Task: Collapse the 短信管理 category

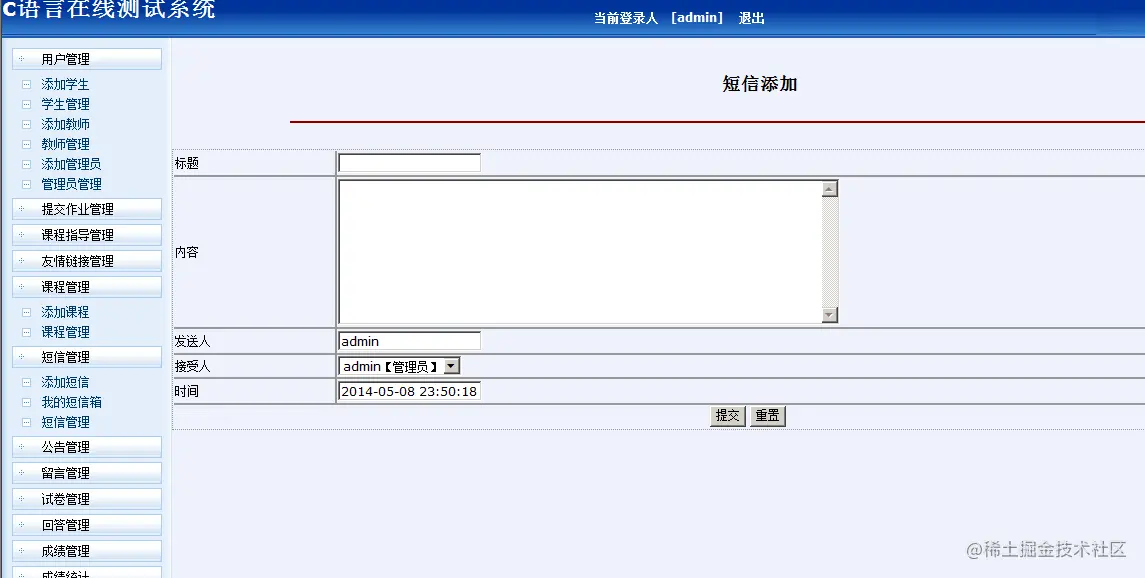Action: [20, 357]
